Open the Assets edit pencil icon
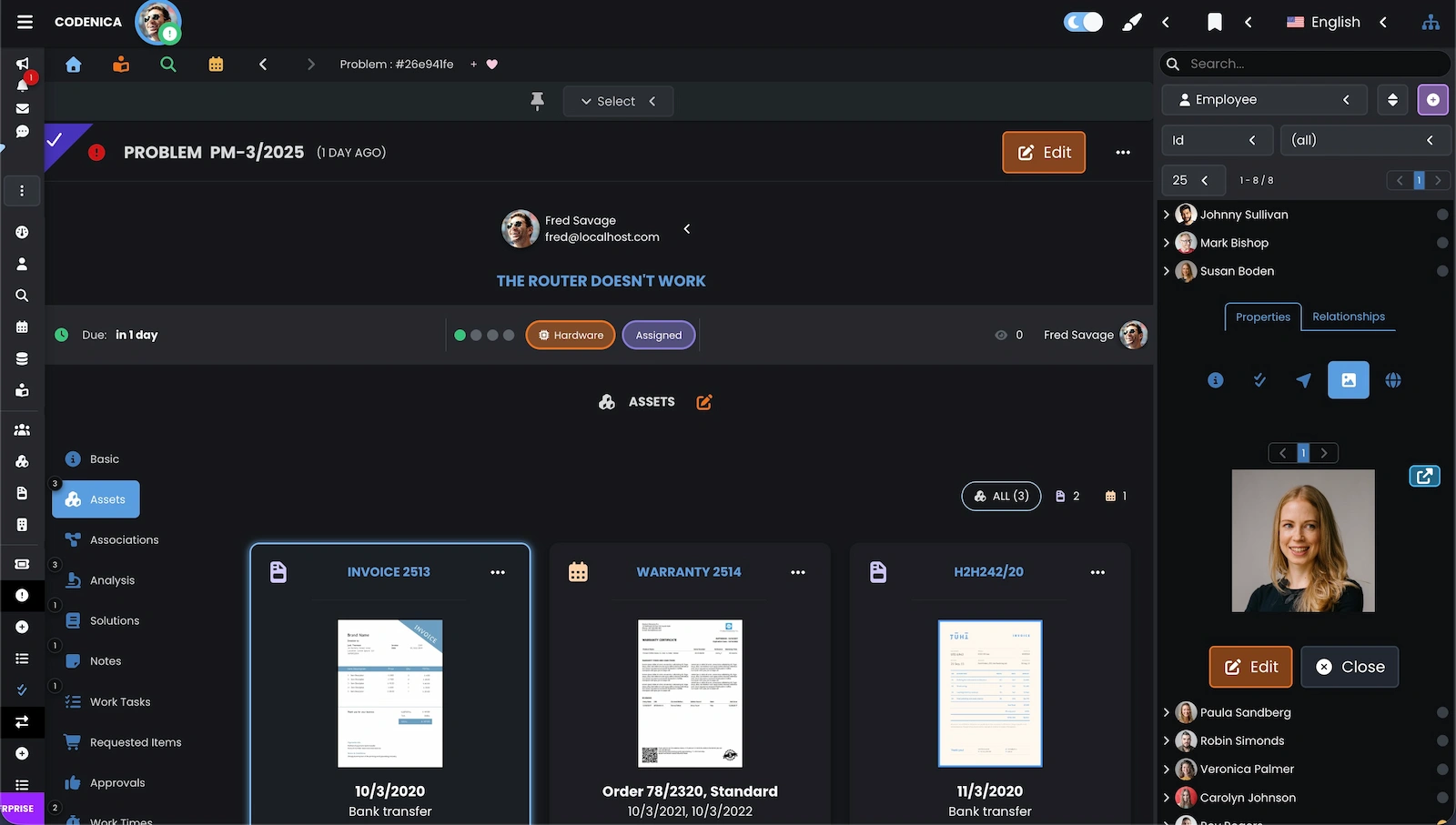The image size is (1456, 825). pos(703,401)
